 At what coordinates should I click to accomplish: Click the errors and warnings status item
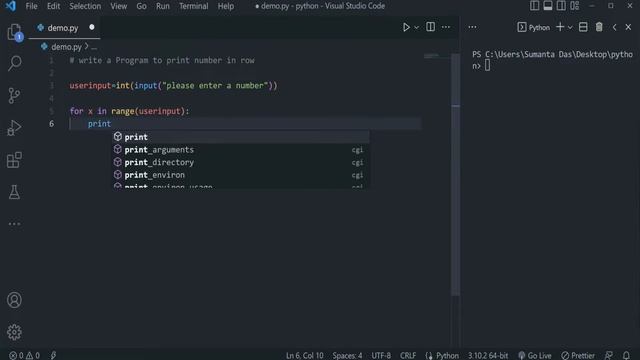[x=24, y=356]
